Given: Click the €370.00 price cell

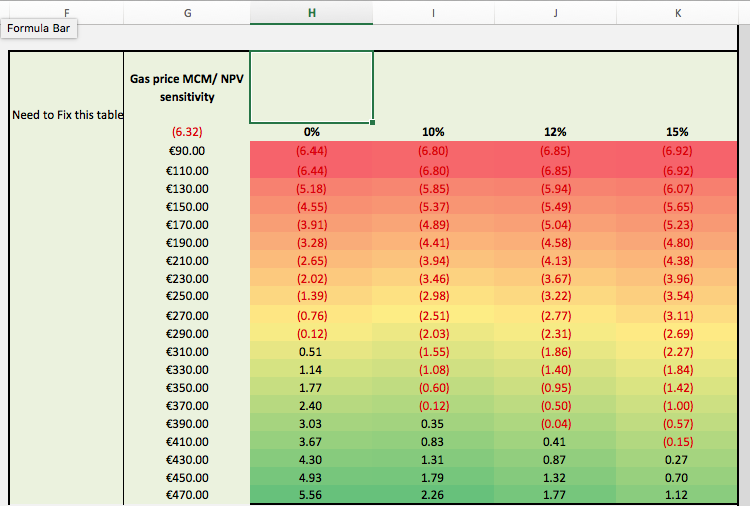Looking at the screenshot, I should (x=187, y=406).
